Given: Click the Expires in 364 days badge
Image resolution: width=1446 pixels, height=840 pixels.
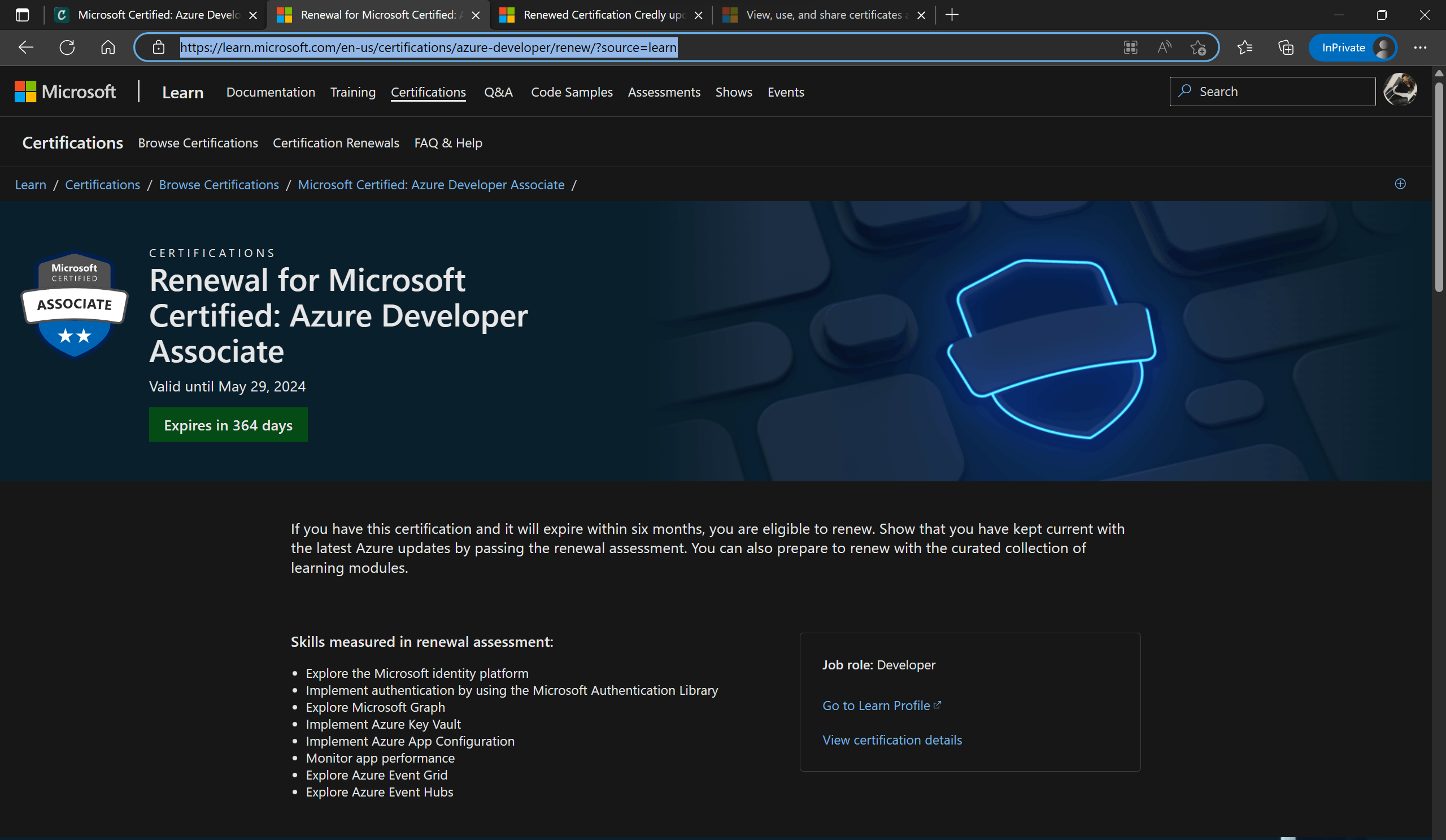Looking at the screenshot, I should point(228,425).
